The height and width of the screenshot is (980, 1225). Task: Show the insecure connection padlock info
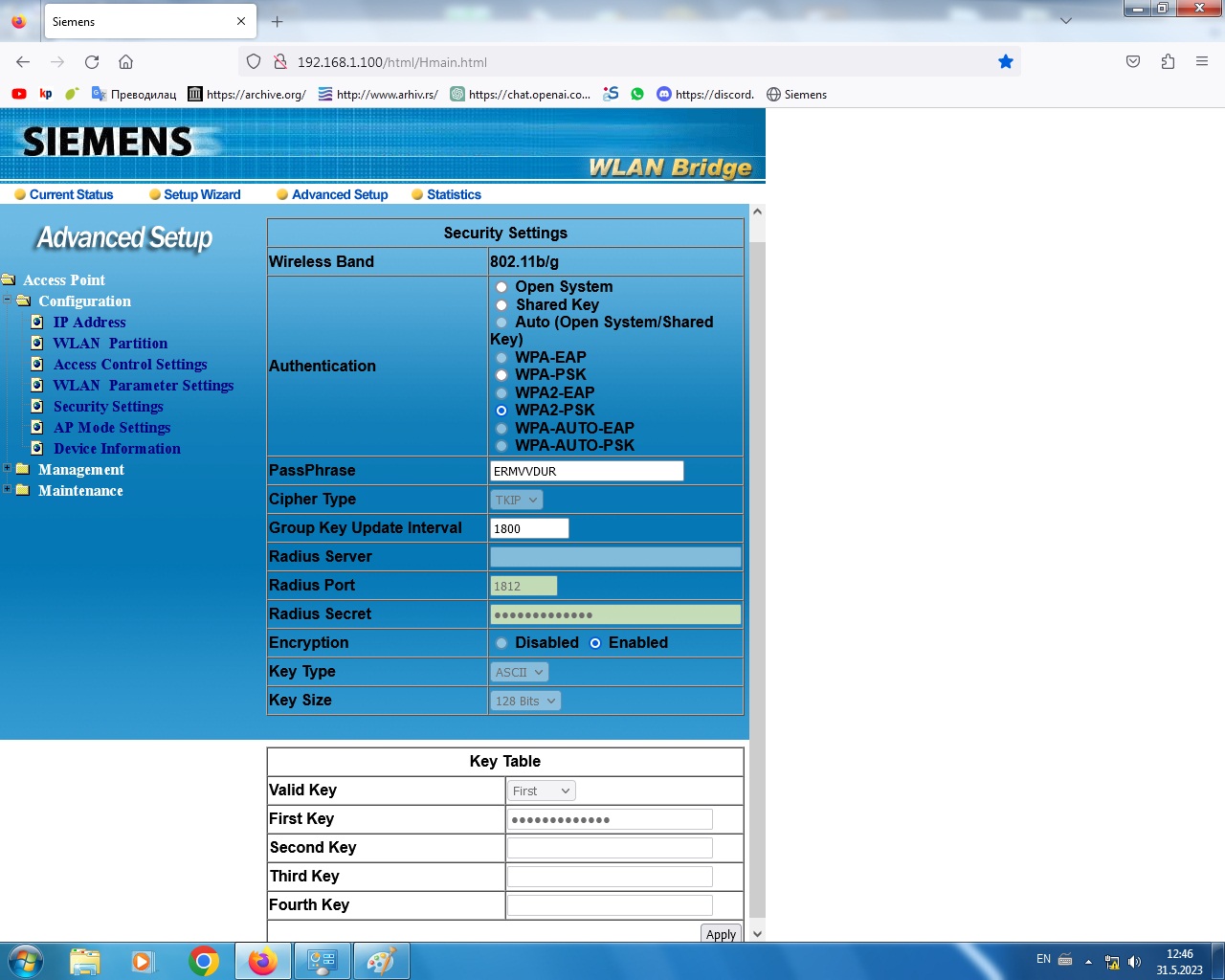(280, 62)
